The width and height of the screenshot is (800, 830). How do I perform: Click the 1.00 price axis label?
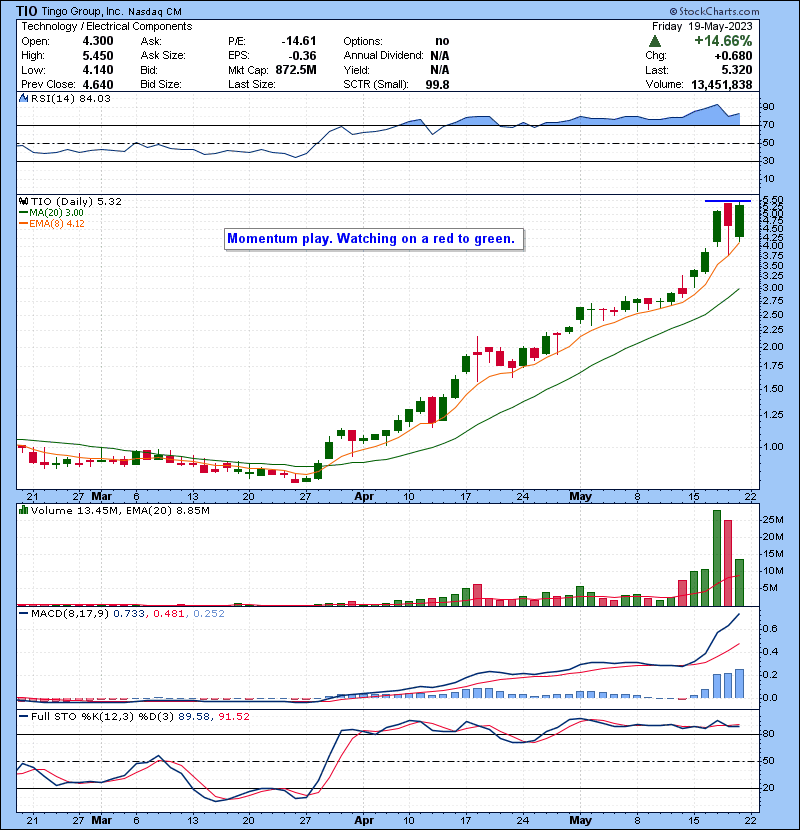pos(772,447)
